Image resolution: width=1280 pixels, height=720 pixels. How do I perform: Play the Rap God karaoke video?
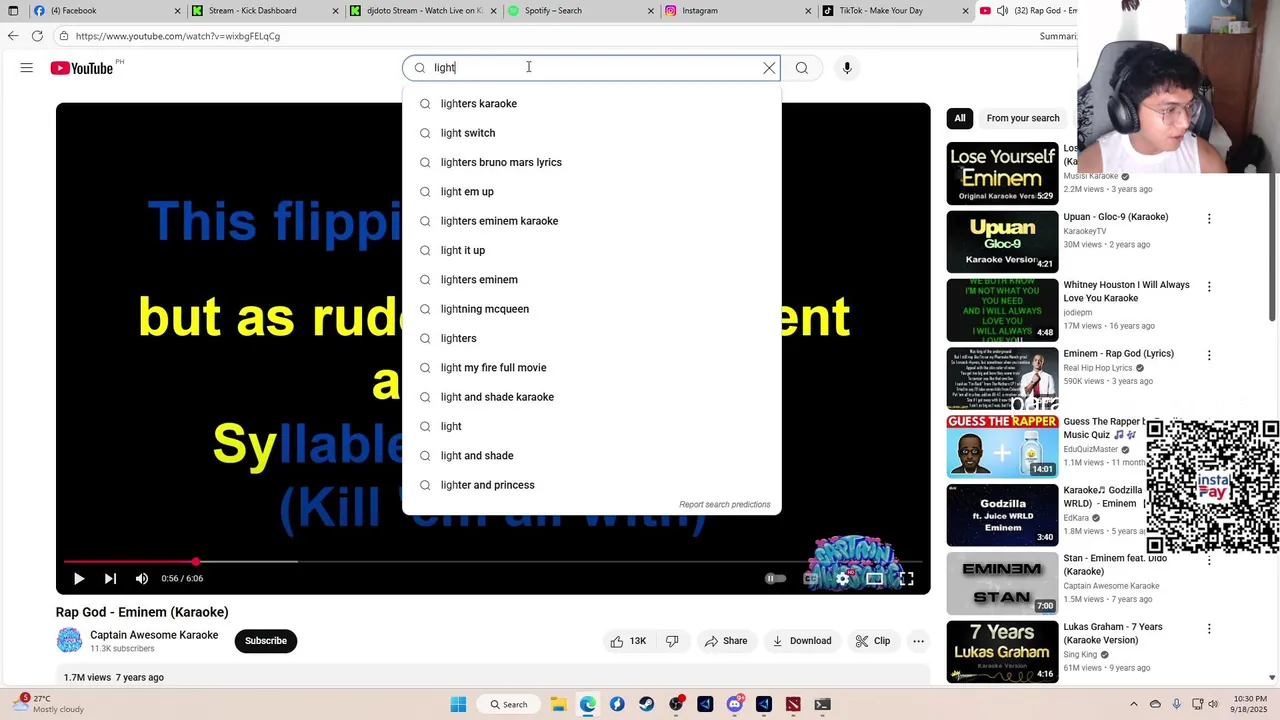(x=79, y=578)
